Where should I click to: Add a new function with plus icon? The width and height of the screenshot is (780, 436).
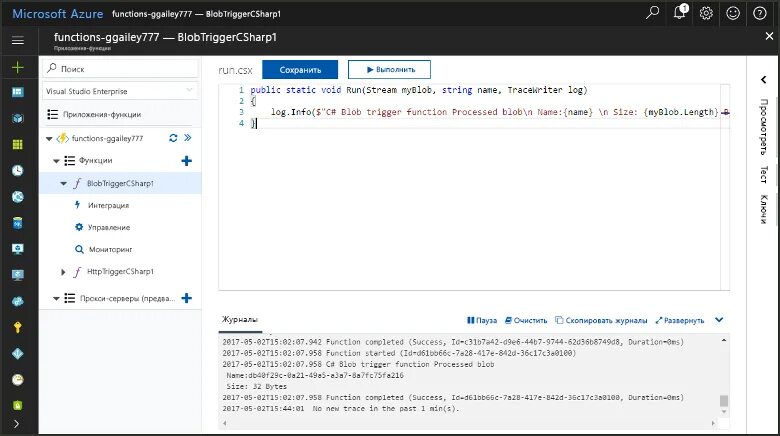click(187, 161)
